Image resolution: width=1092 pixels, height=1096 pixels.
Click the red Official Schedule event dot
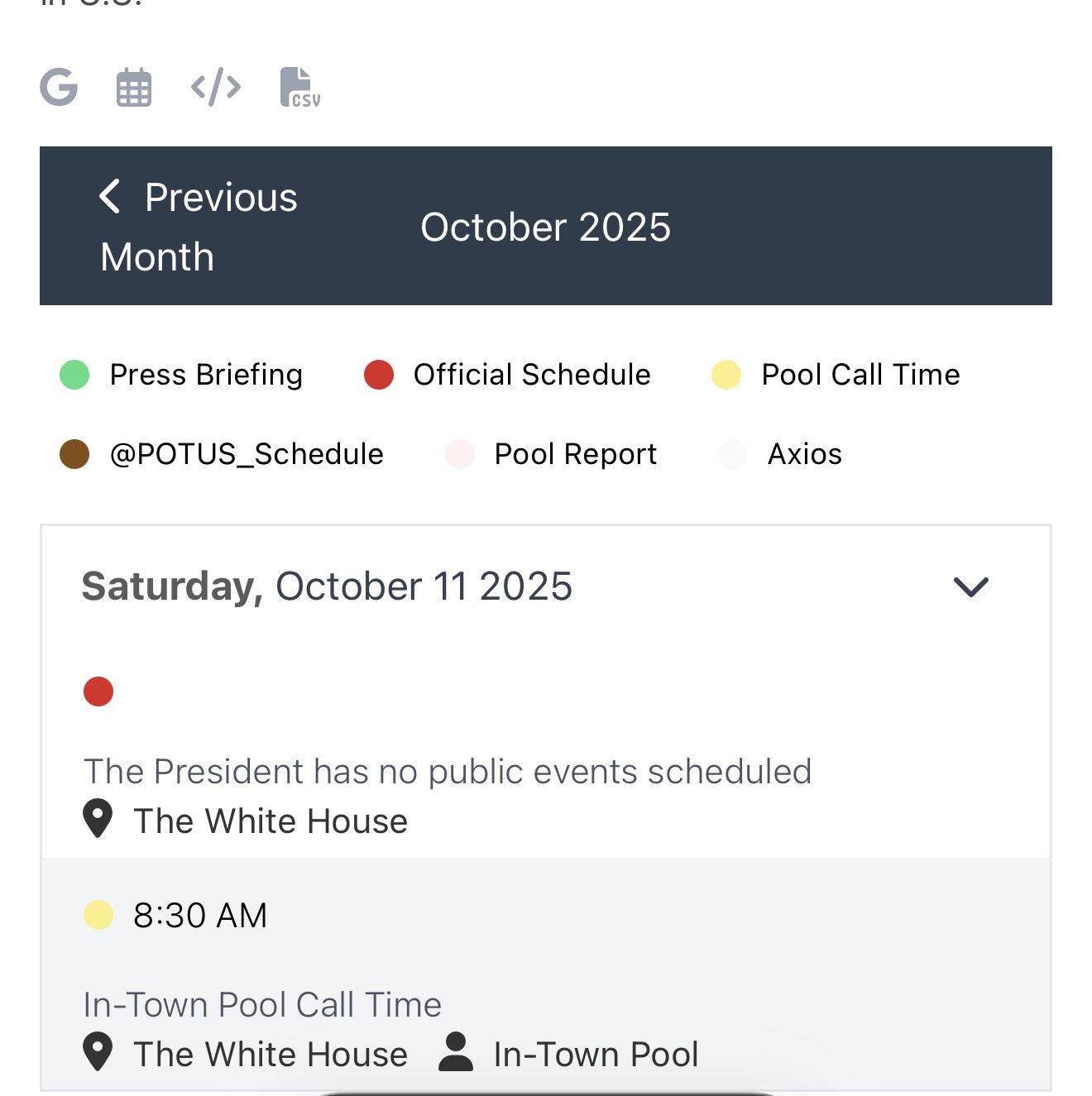pos(98,692)
